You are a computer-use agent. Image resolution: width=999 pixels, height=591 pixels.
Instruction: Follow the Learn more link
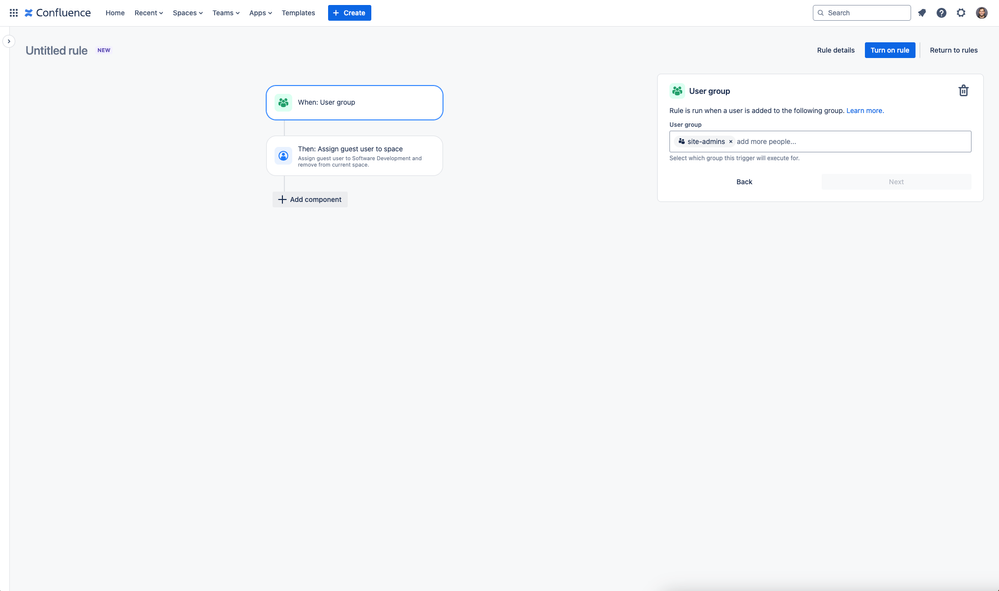[865, 111]
